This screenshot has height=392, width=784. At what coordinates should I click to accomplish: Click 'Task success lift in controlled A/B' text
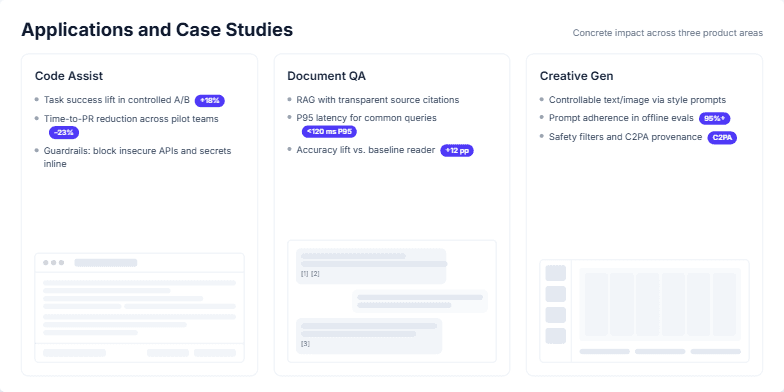[x=117, y=100]
